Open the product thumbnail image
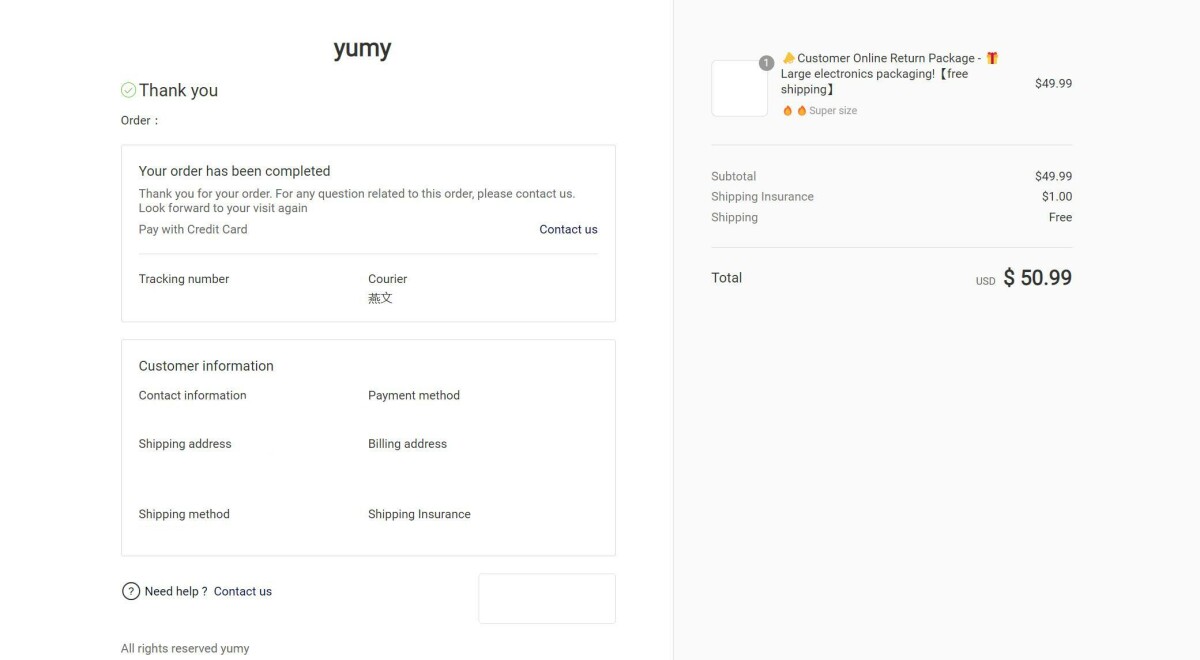The width and height of the screenshot is (1200, 660). 739,88
